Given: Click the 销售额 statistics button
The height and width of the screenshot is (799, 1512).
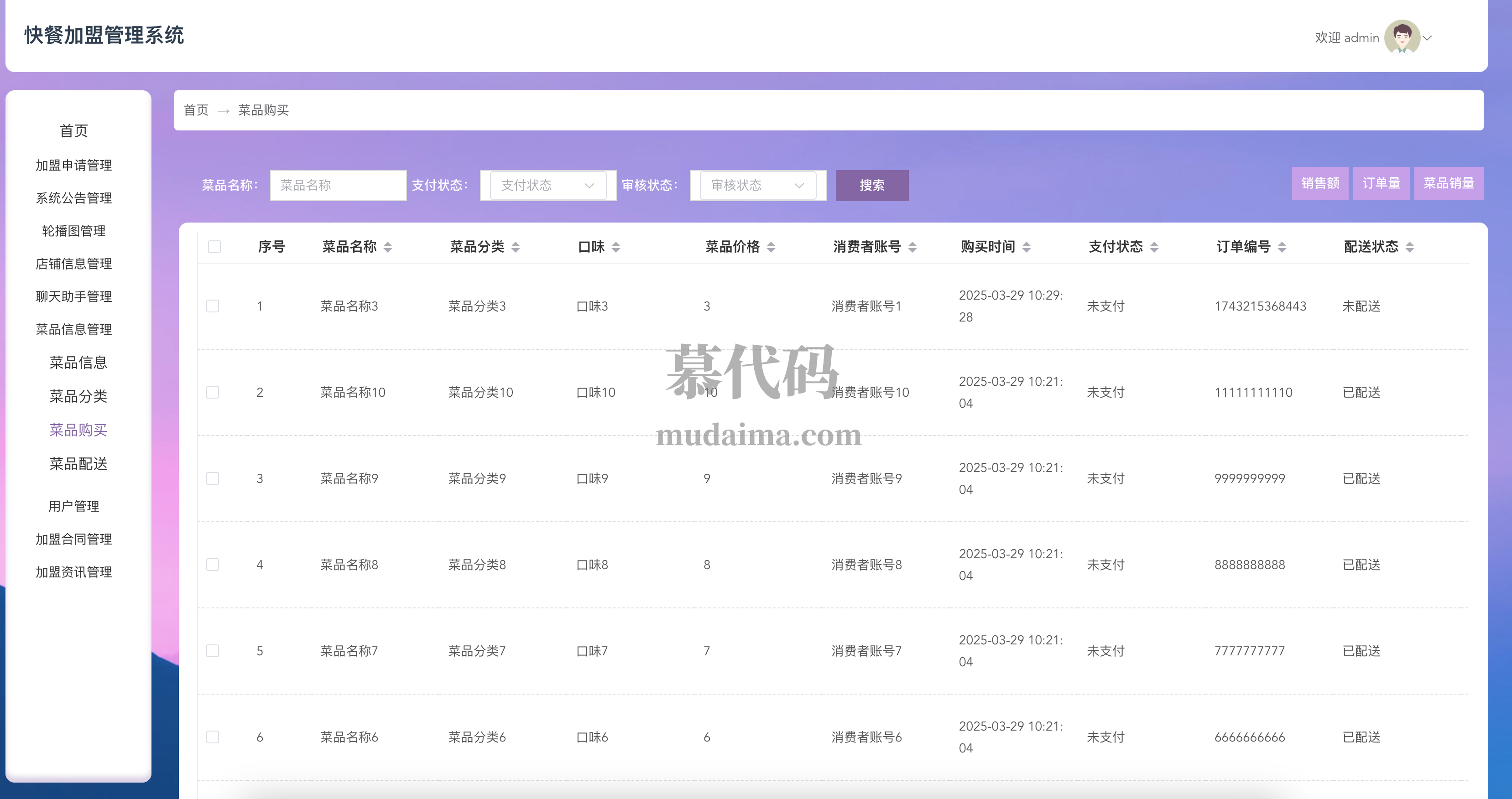Looking at the screenshot, I should click(1319, 183).
